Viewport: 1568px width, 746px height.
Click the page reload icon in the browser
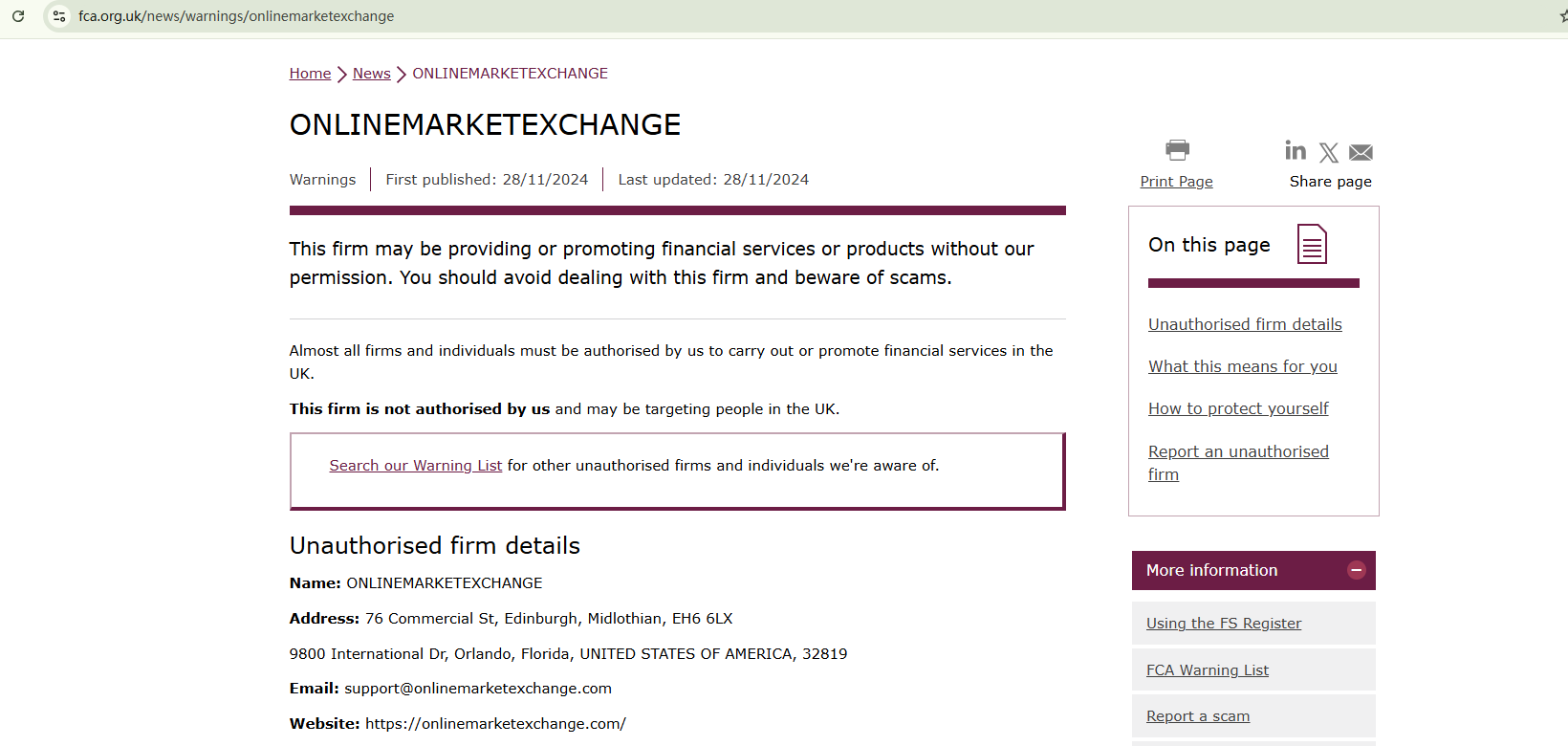click(18, 15)
